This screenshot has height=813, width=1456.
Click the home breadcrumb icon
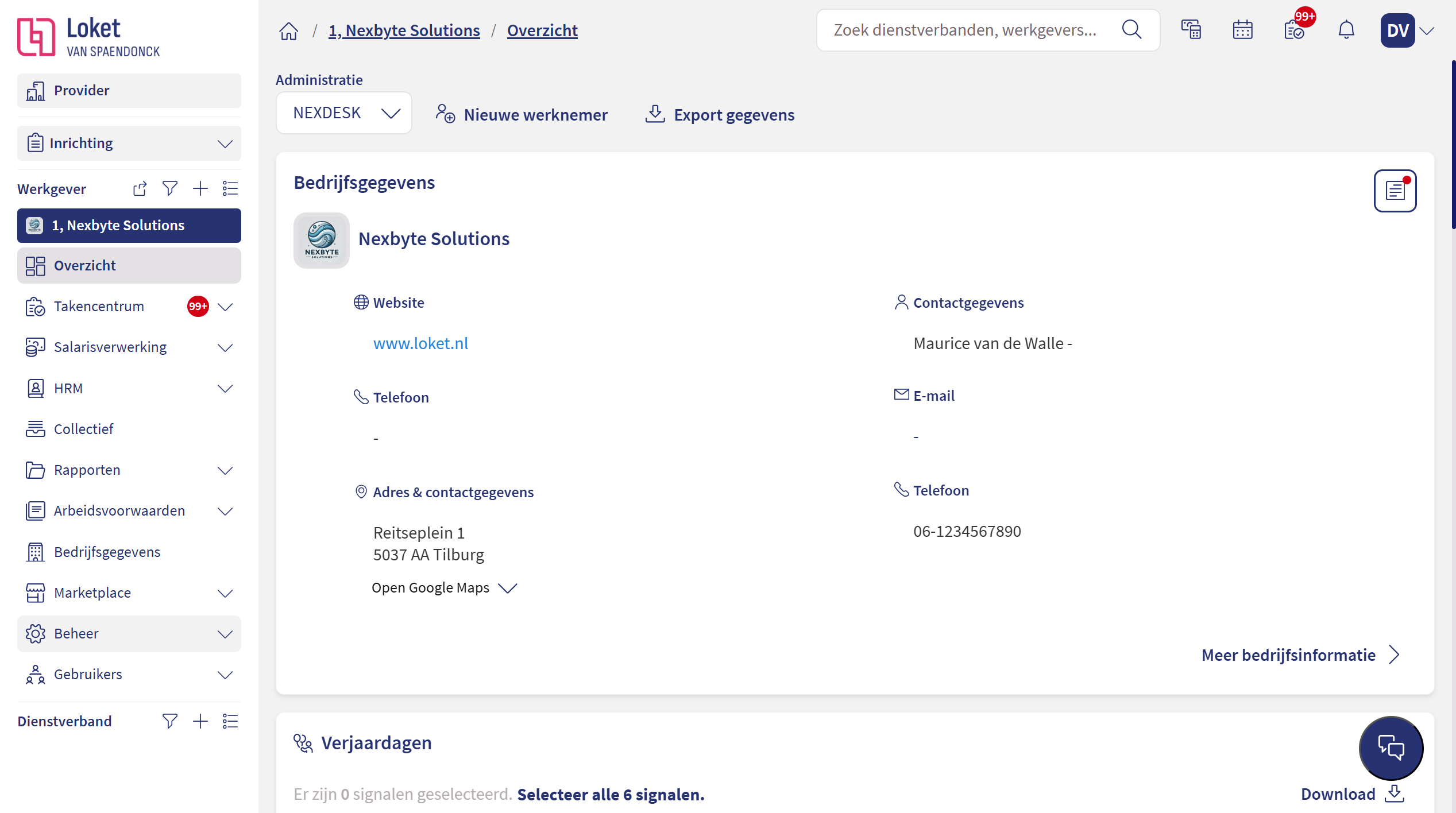288,30
